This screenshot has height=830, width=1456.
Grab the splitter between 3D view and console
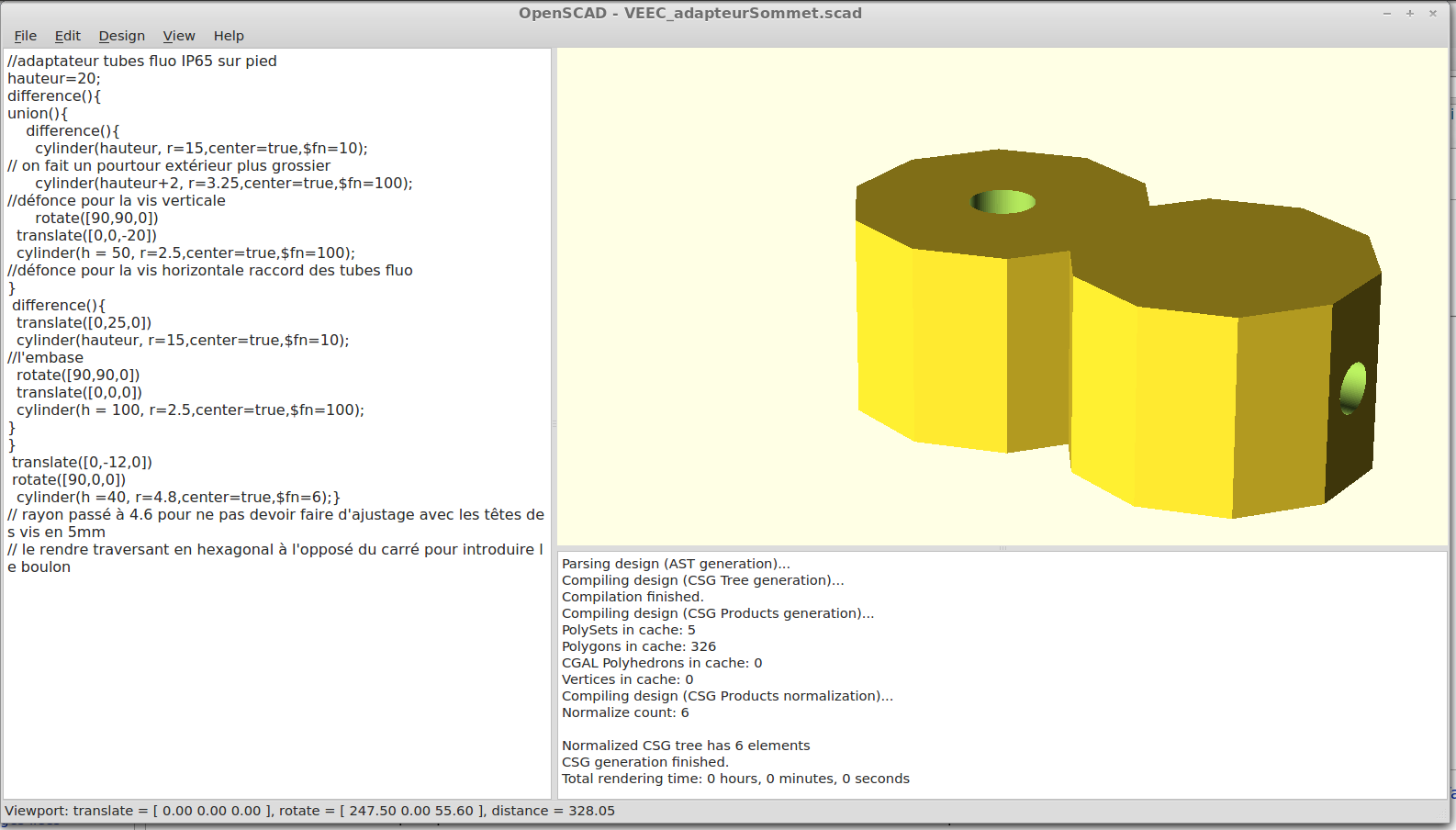(1002, 548)
